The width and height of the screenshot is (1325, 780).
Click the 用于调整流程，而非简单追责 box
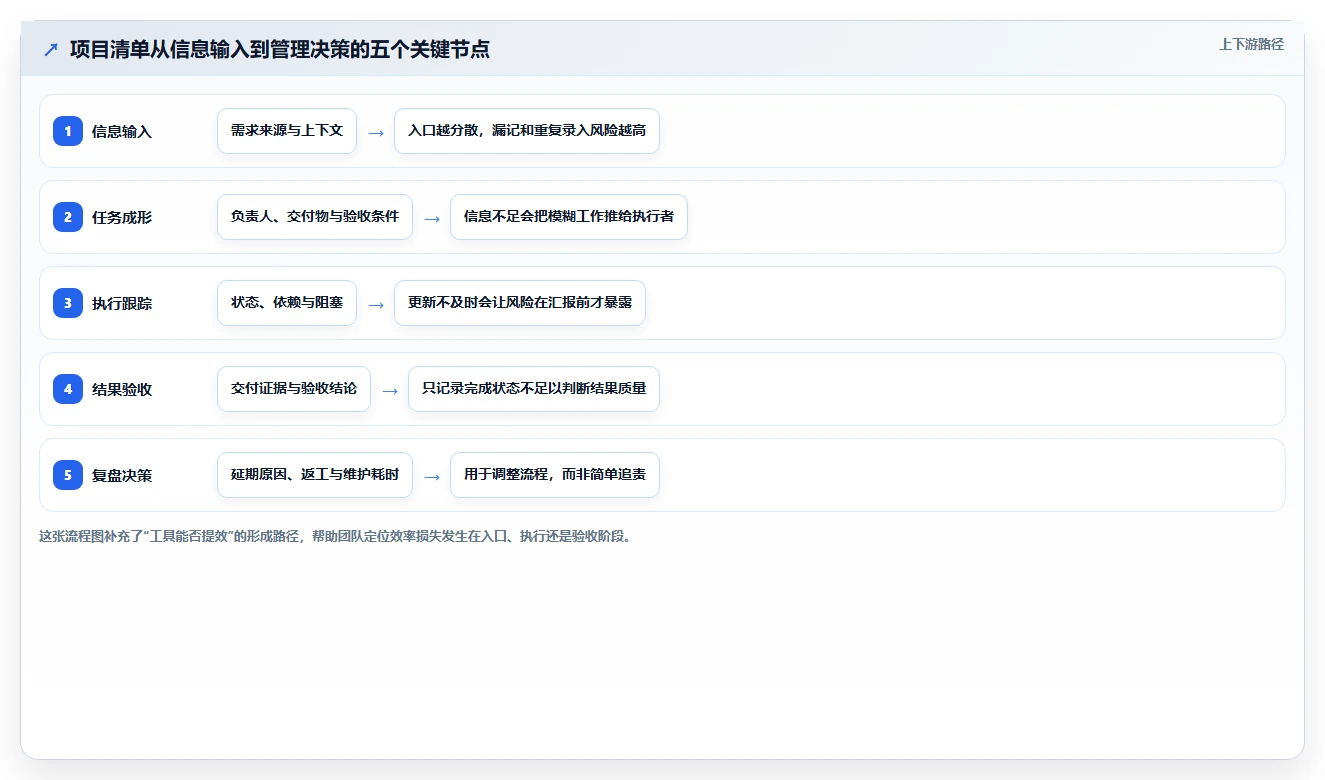click(555, 475)
